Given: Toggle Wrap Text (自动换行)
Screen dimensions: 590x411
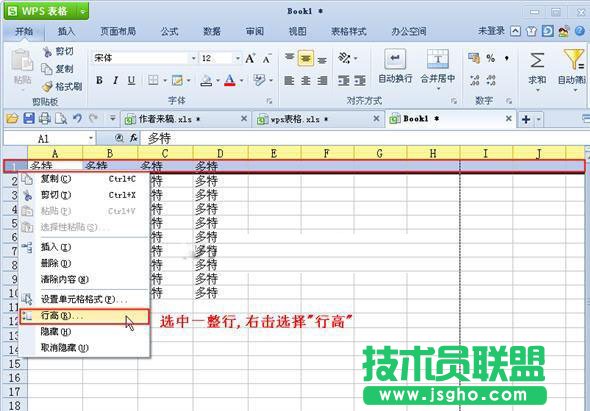Looking at the screenshot, I should pyautogui.click(x=395, y=67).
